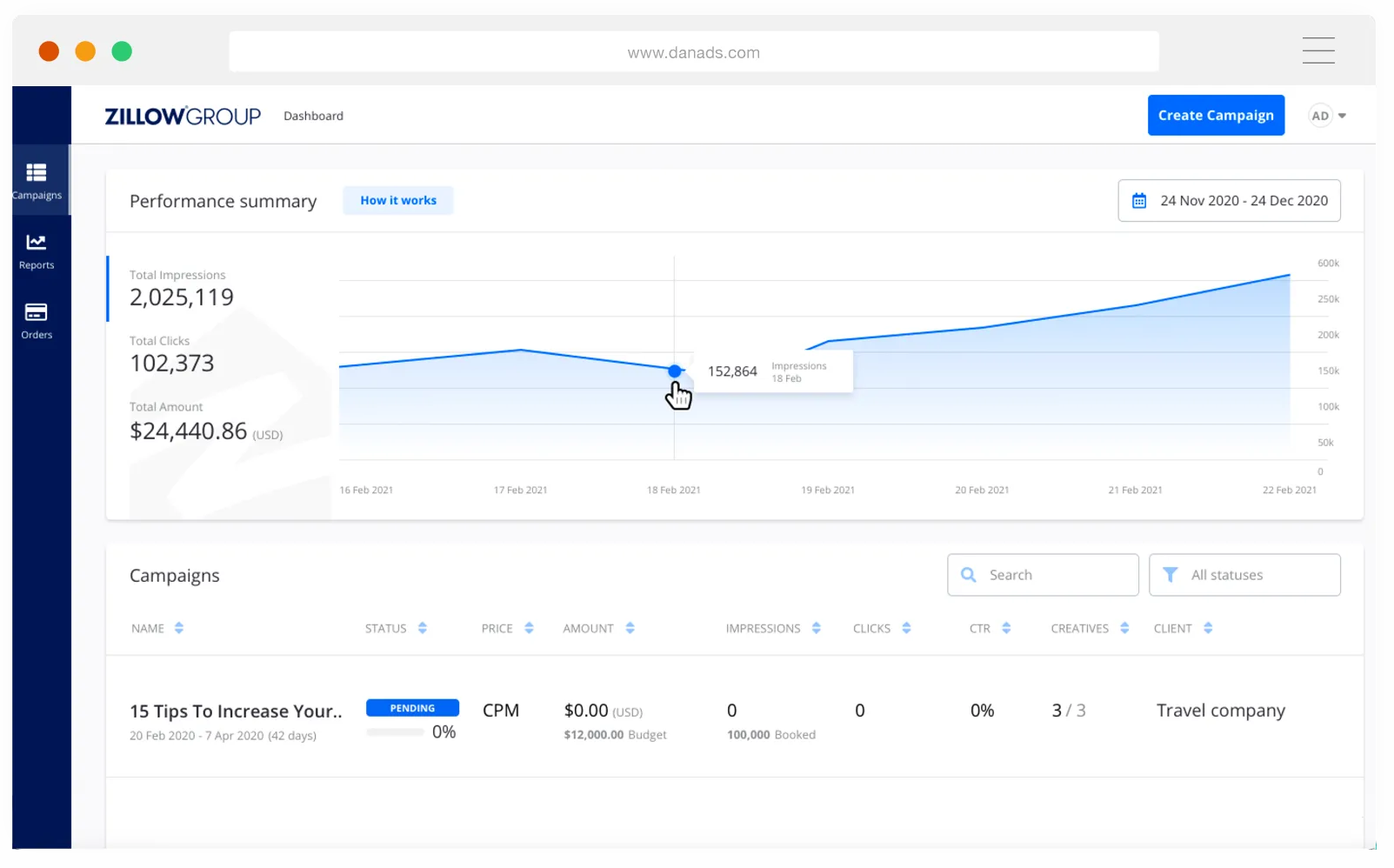
Task: Click the 22 Feb 2021 axis label
Action: pyautogui.click(x=1289, y=490)
